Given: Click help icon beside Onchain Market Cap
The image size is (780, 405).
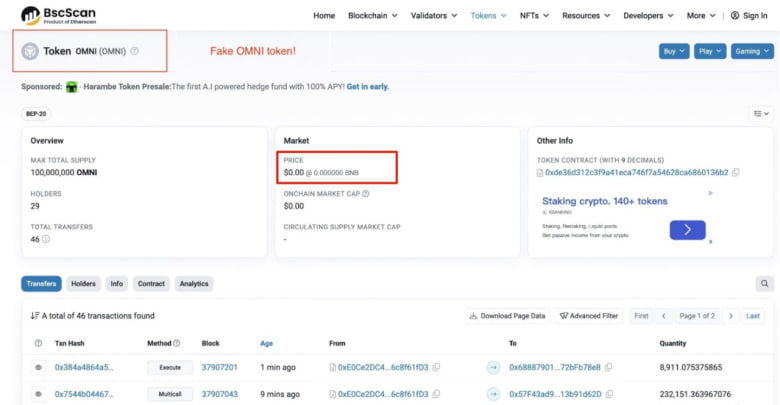Looking at the screenshot, I should (x=366, y=194).
